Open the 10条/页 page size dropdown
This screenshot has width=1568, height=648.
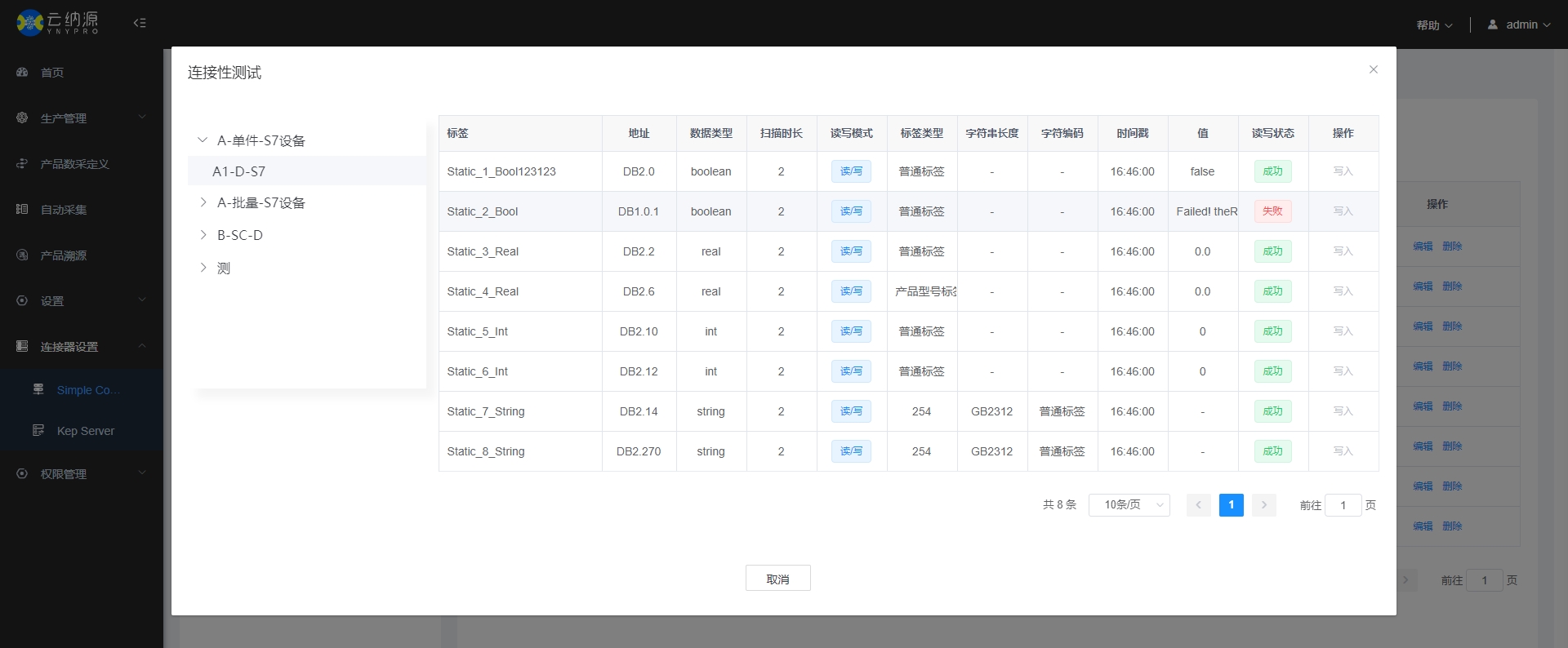pos(1129,505)
